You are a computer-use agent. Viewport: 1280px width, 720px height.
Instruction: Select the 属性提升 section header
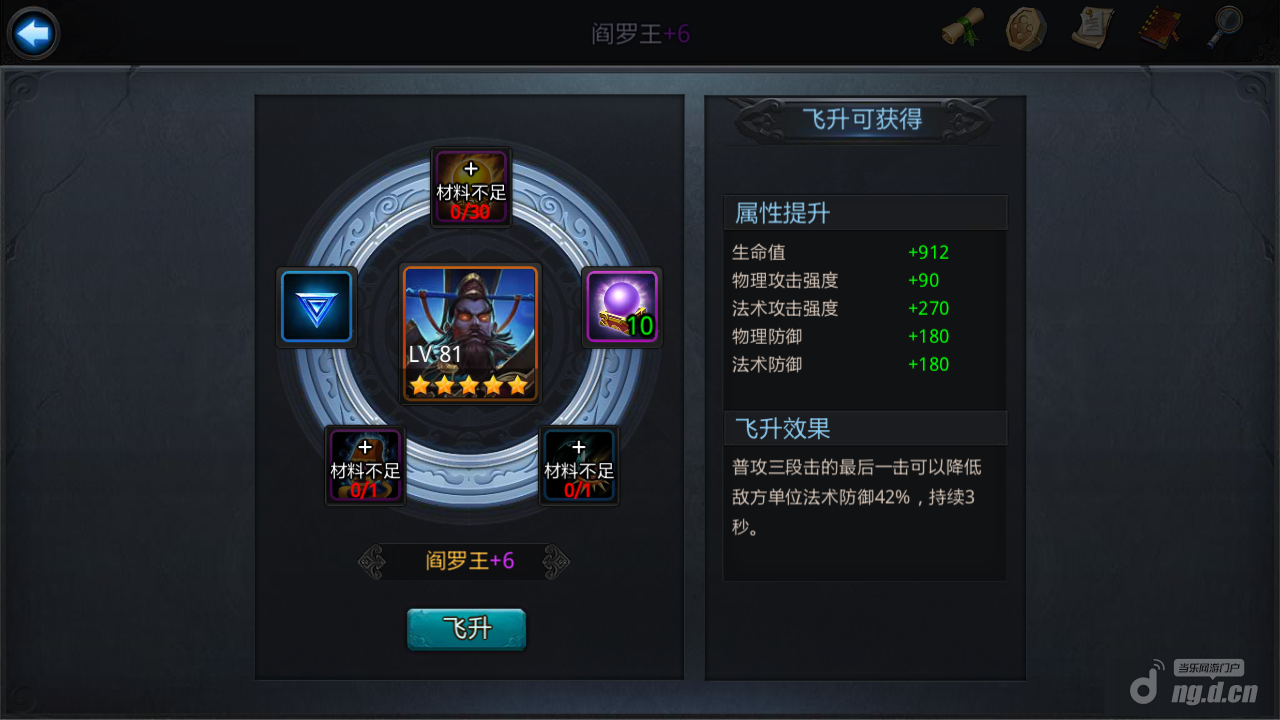(x=865, y=212)
